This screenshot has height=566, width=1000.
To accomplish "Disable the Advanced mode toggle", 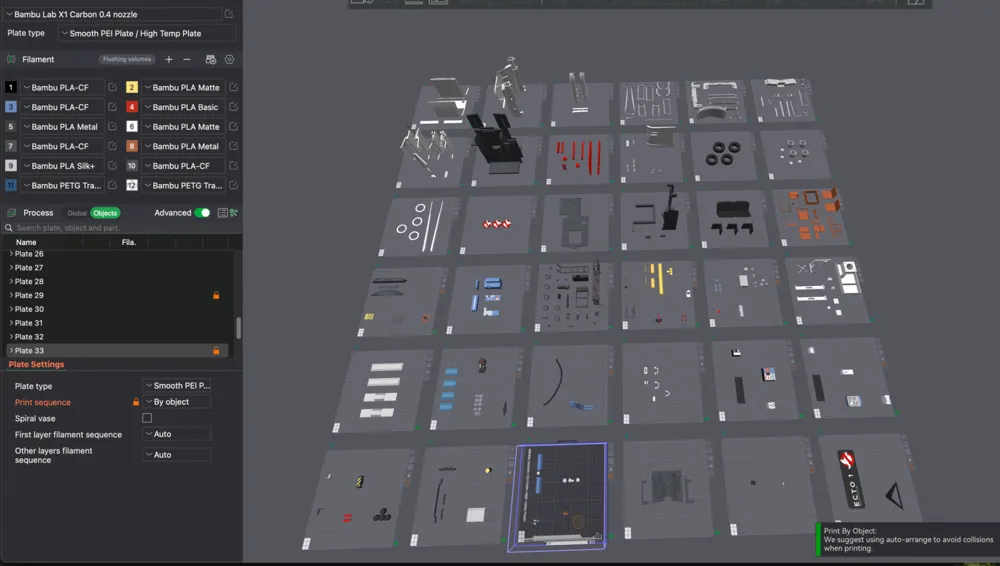I will click(x=202, y=213).
